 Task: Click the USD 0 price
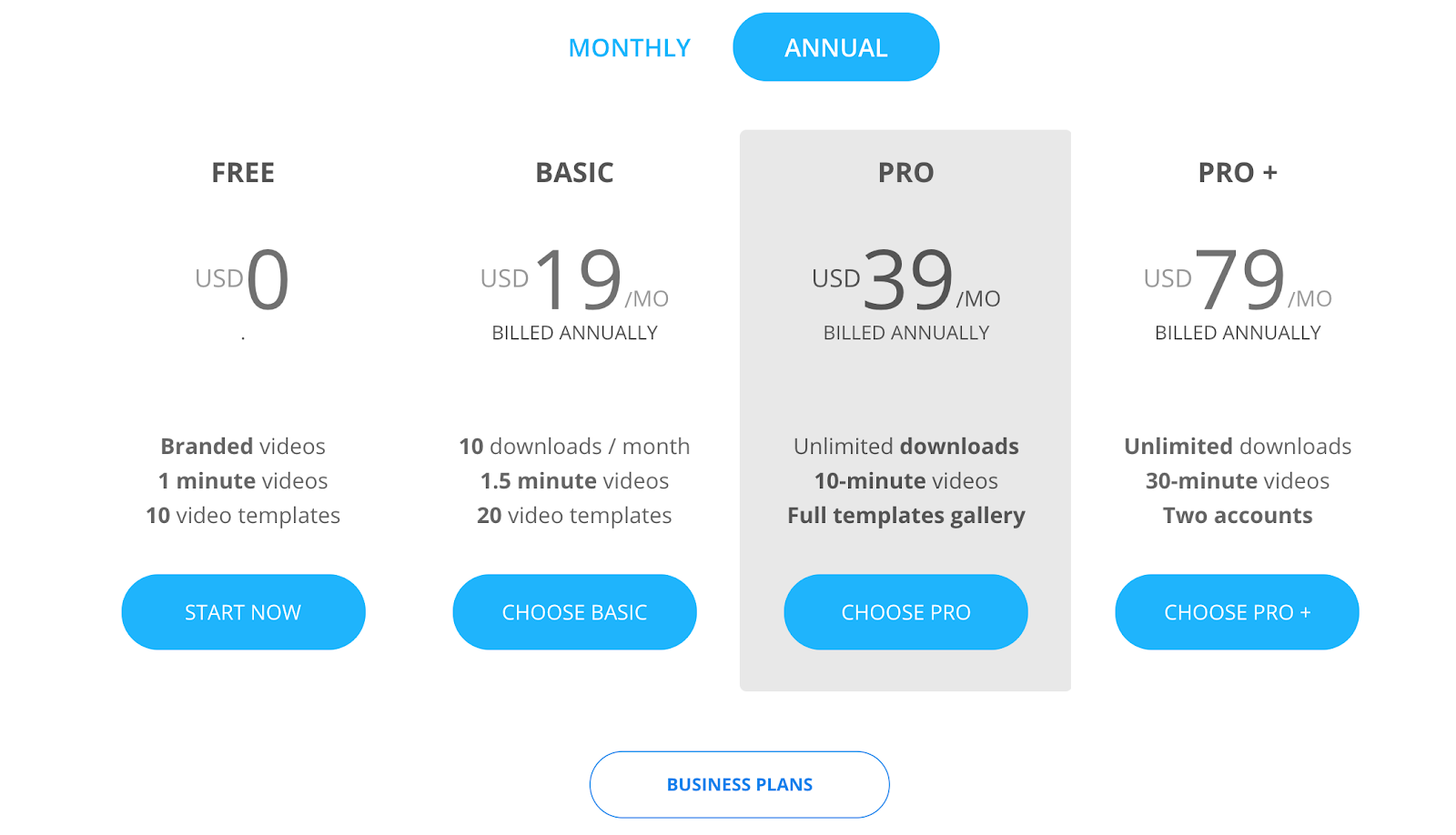pyautogui.click(x=242, y=280)
